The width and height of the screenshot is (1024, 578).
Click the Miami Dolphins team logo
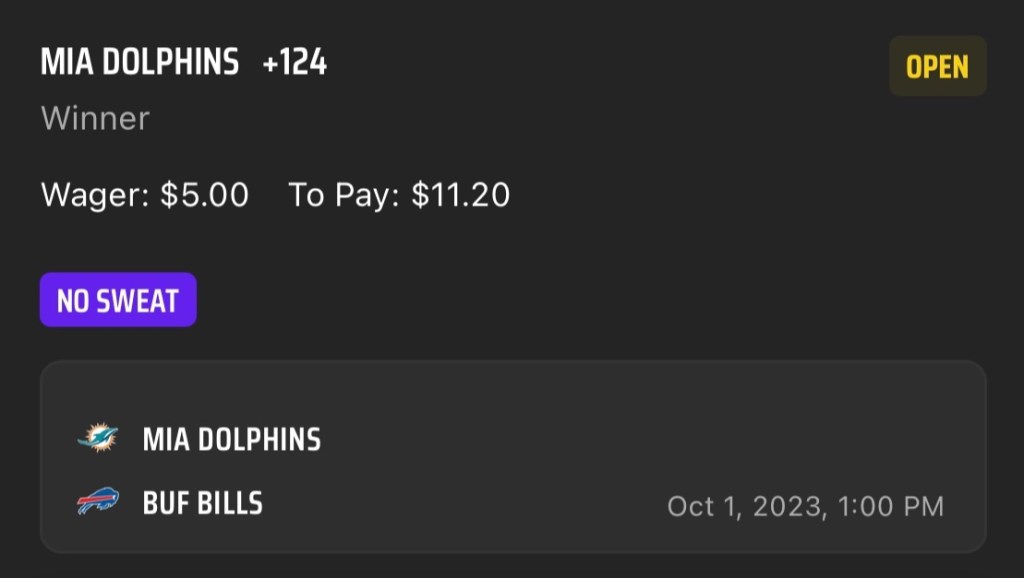[x=98, y=438]
